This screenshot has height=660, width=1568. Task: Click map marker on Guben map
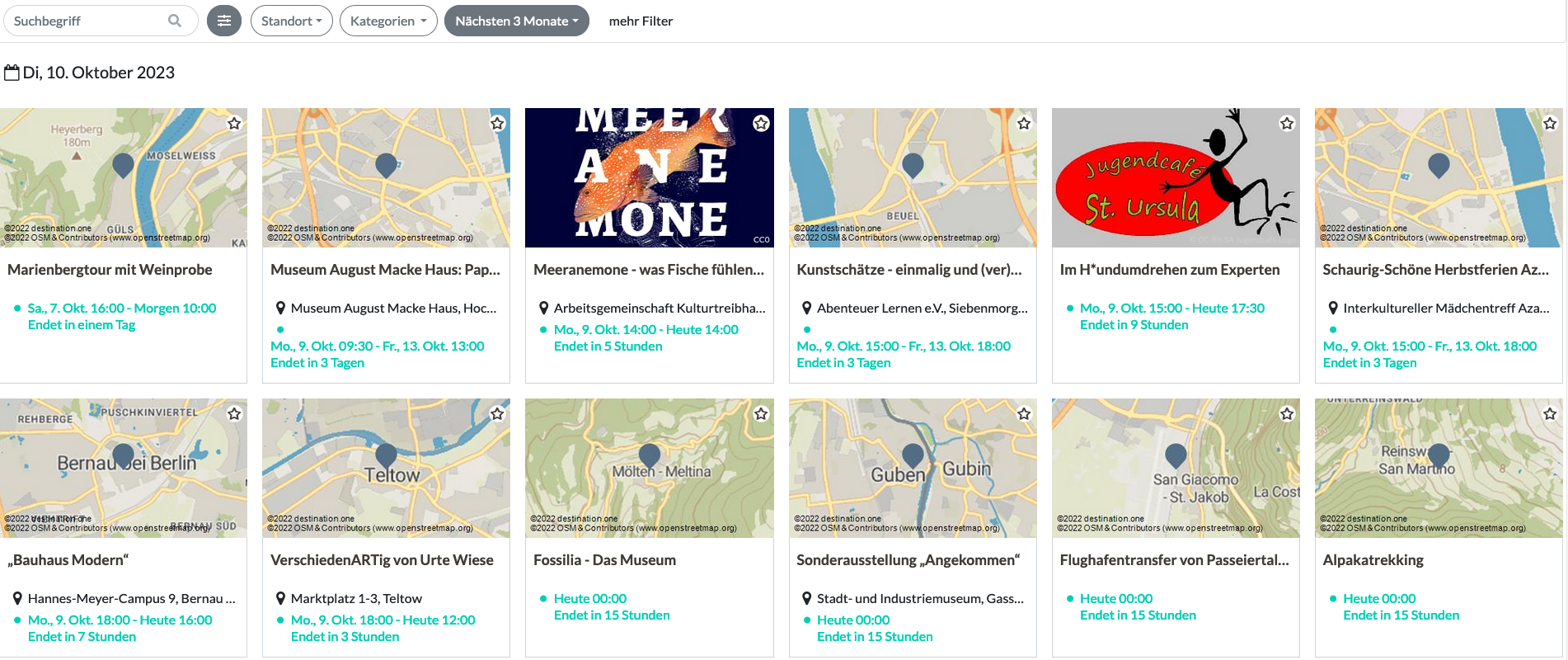tap(913, 455)
